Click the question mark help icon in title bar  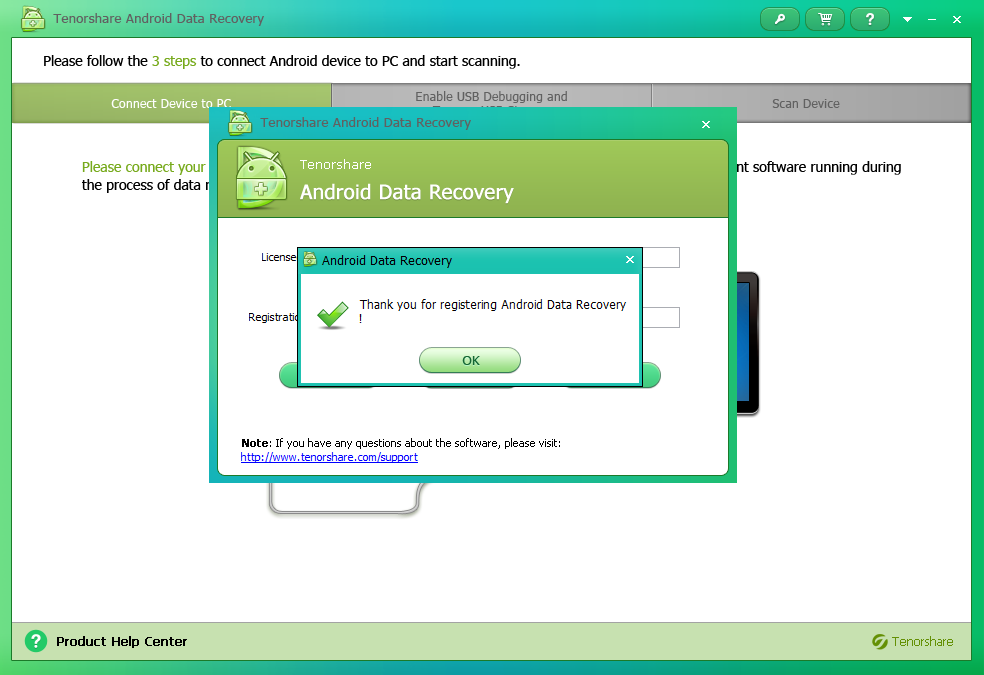click(x=870, y=19)
